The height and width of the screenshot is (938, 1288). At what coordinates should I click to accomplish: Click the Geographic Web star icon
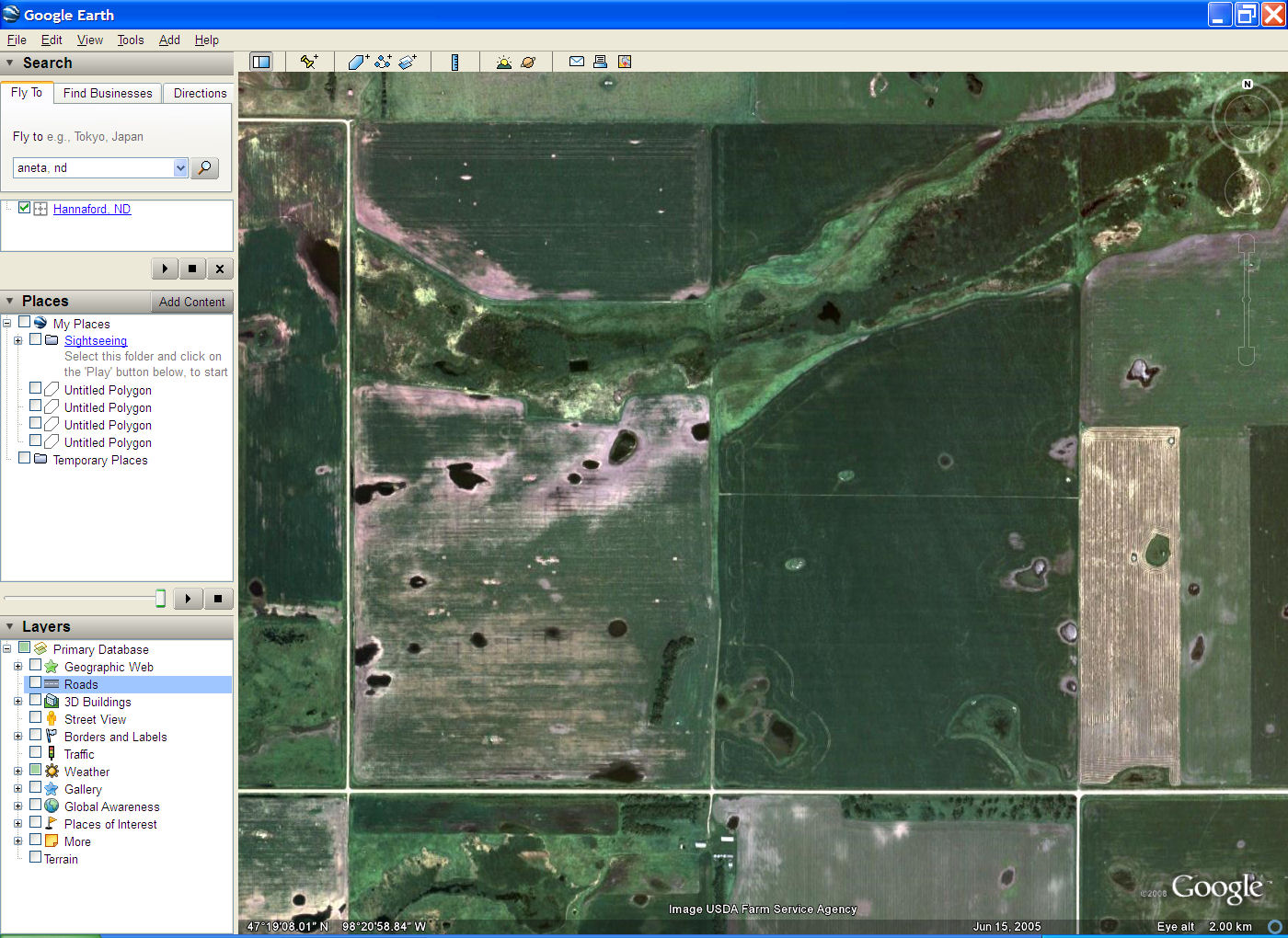[52, 667]
